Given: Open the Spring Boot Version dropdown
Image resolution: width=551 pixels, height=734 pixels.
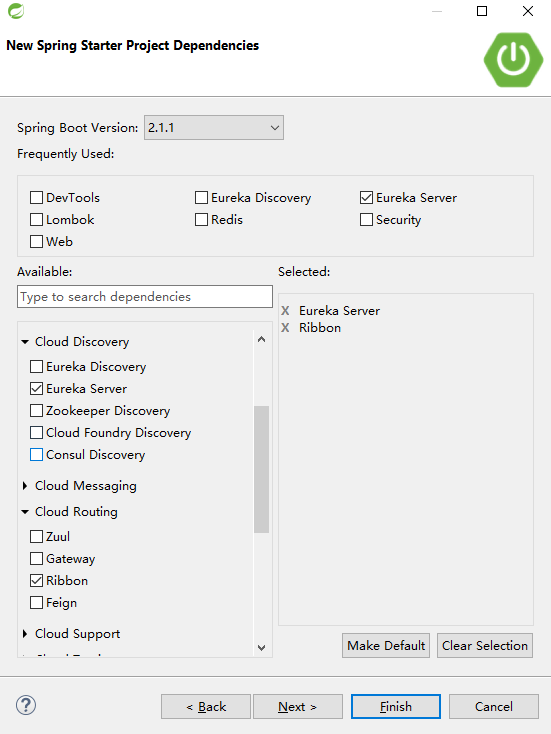Looking at the screenshot, I should pos(214,127).
